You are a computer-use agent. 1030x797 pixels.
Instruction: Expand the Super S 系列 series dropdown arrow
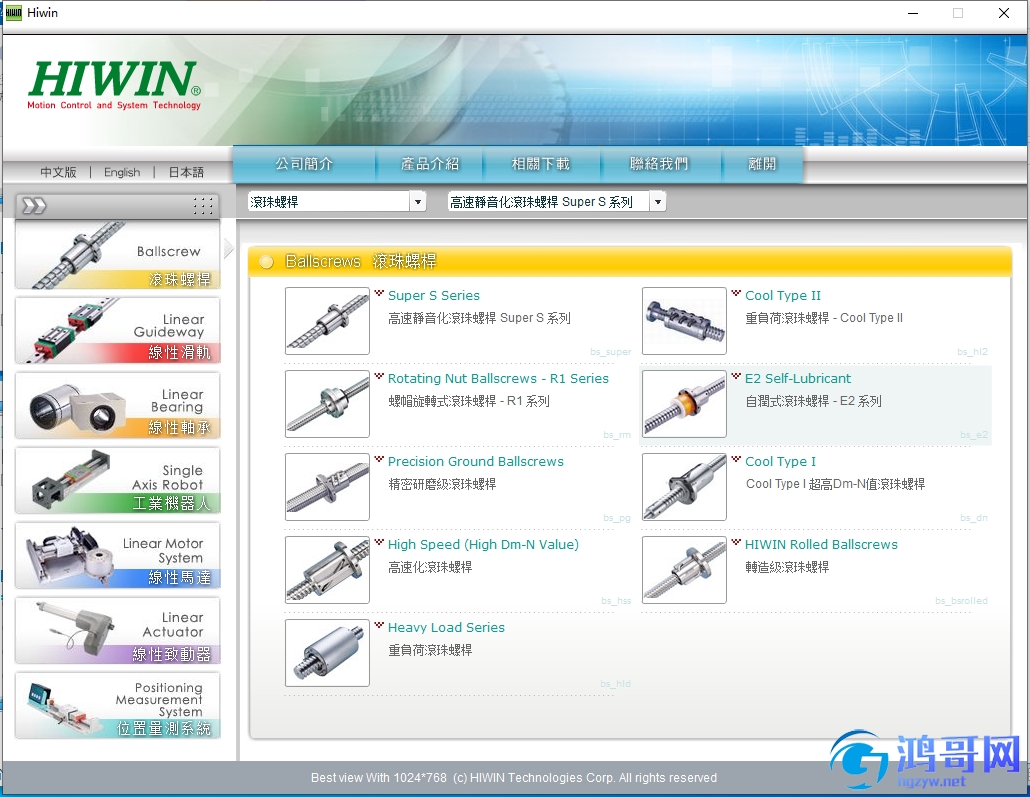pos(658,202)
